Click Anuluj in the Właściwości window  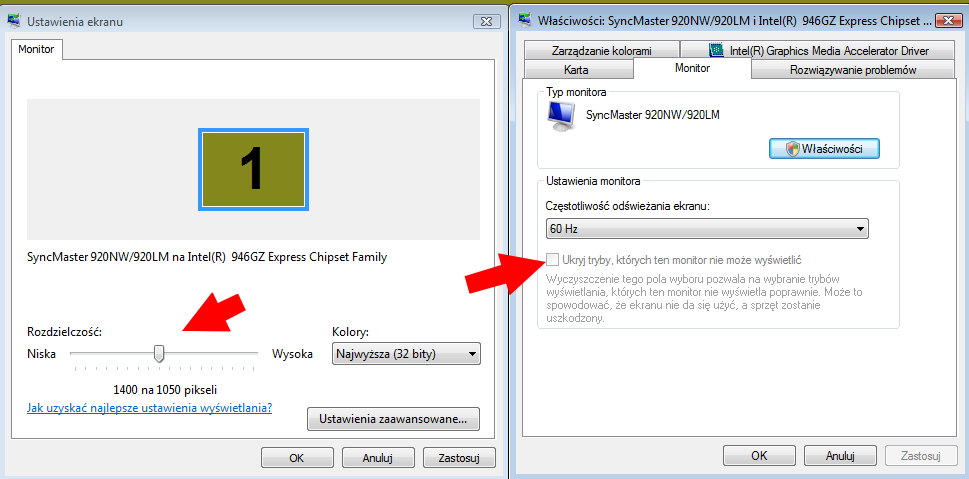click(x=840, y=456)
